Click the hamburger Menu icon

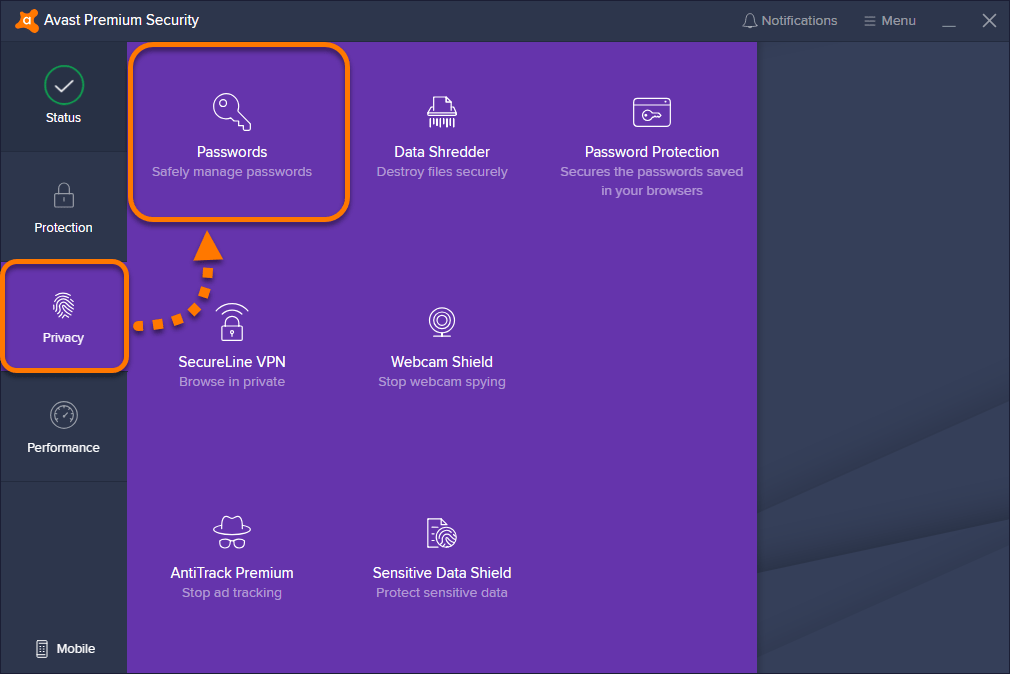(870, 21)
